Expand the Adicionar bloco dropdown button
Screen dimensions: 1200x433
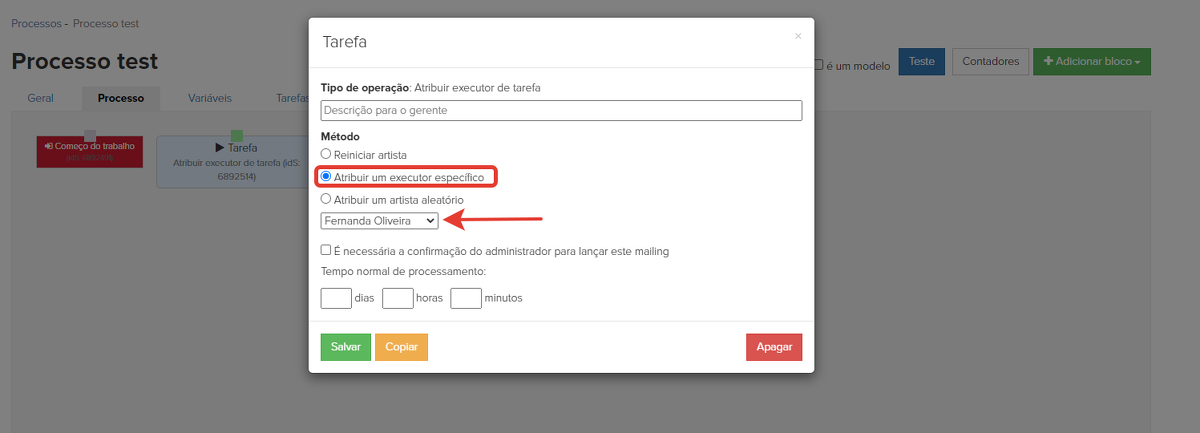coord(1092,61)
